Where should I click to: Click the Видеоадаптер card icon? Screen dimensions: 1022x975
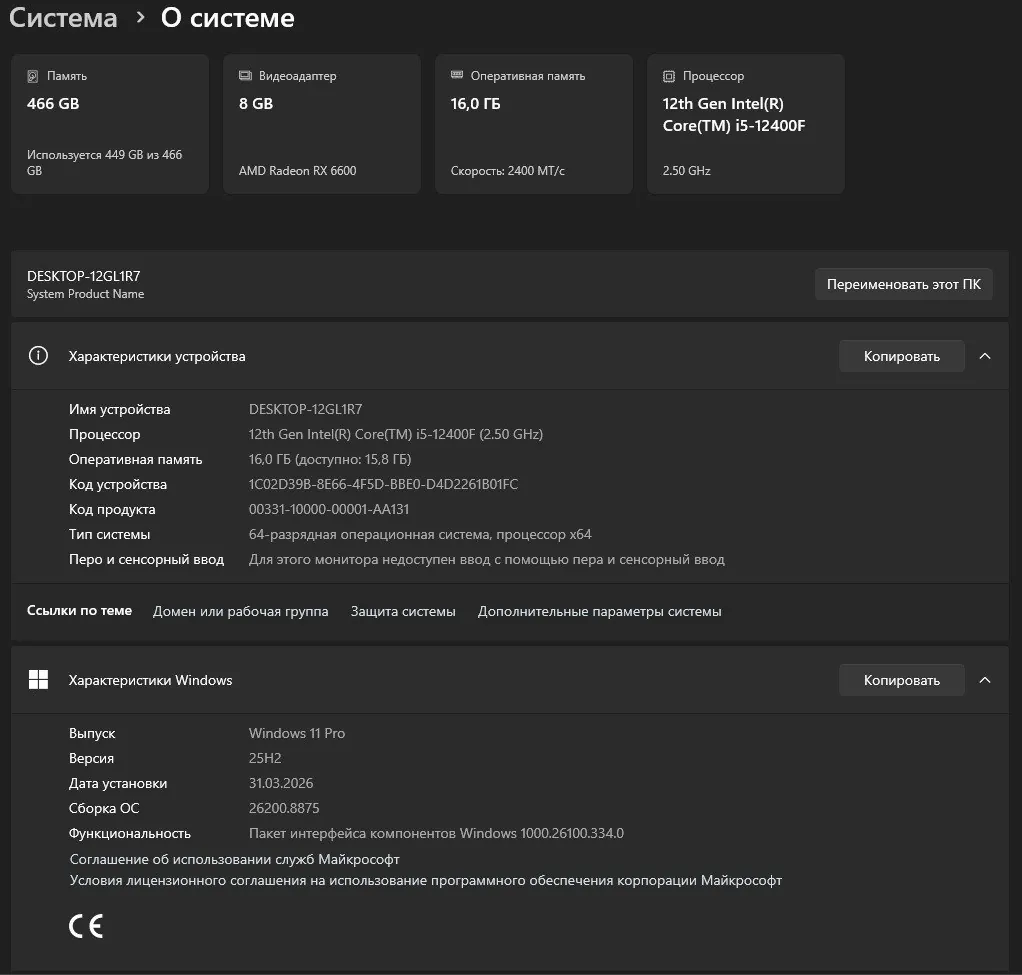coord(245,76)
